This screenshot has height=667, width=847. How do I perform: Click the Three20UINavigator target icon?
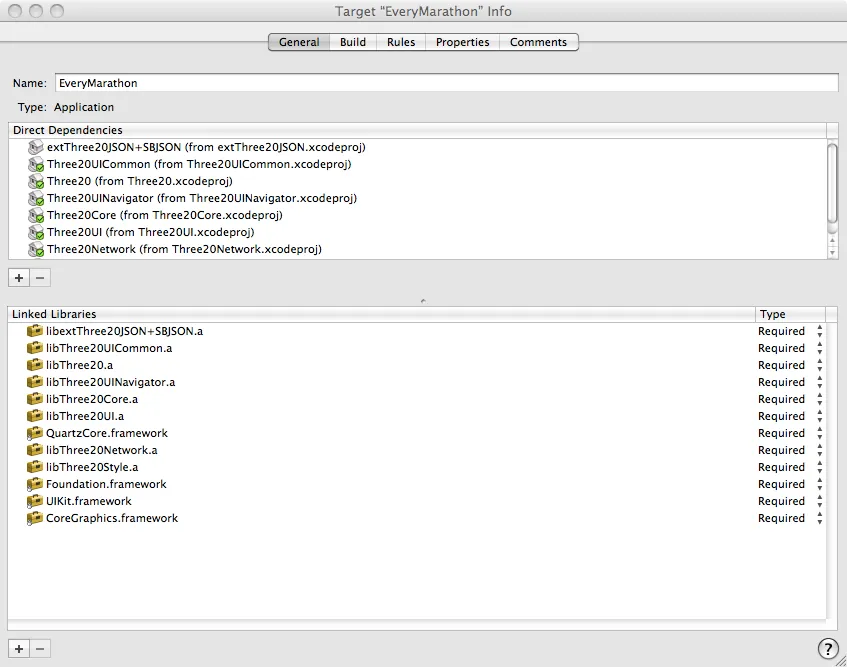tap(37, 198)
